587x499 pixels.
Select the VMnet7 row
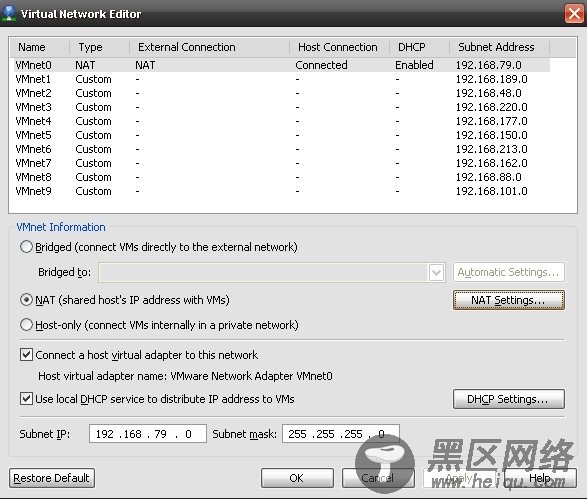tap(282, 163)
